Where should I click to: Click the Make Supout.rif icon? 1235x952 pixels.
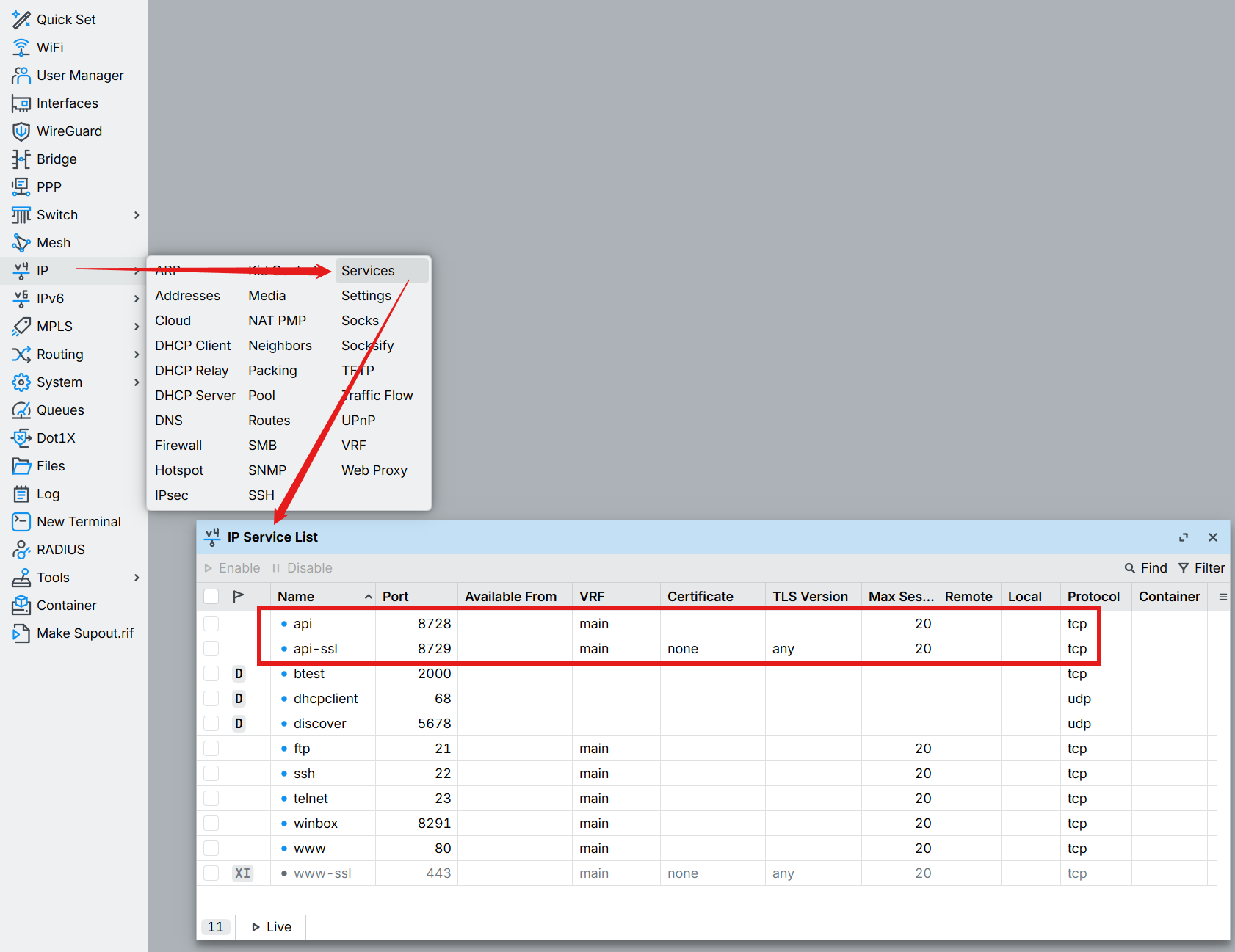pyautogui.click(x=21, y=633)
